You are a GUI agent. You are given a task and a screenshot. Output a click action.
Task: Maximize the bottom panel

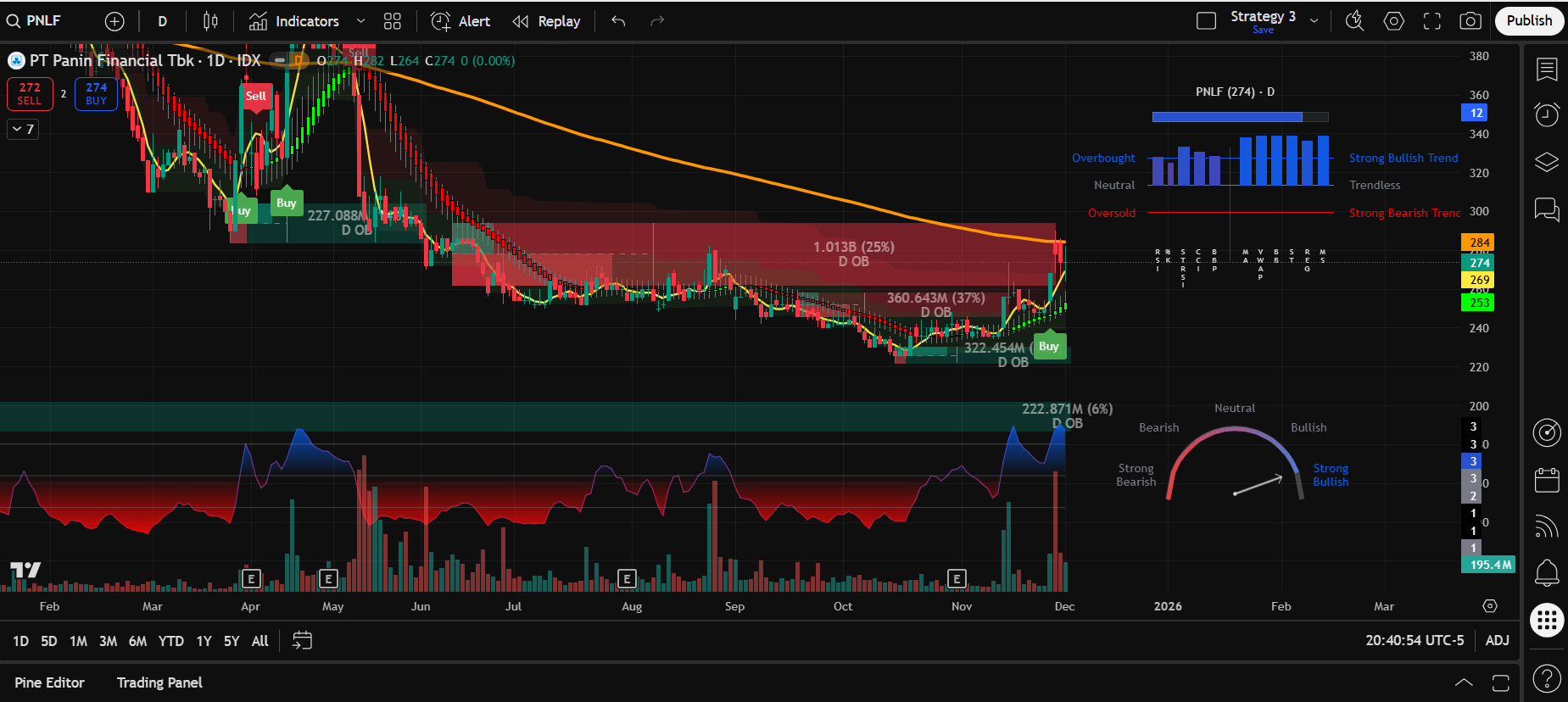point(1501,682)
